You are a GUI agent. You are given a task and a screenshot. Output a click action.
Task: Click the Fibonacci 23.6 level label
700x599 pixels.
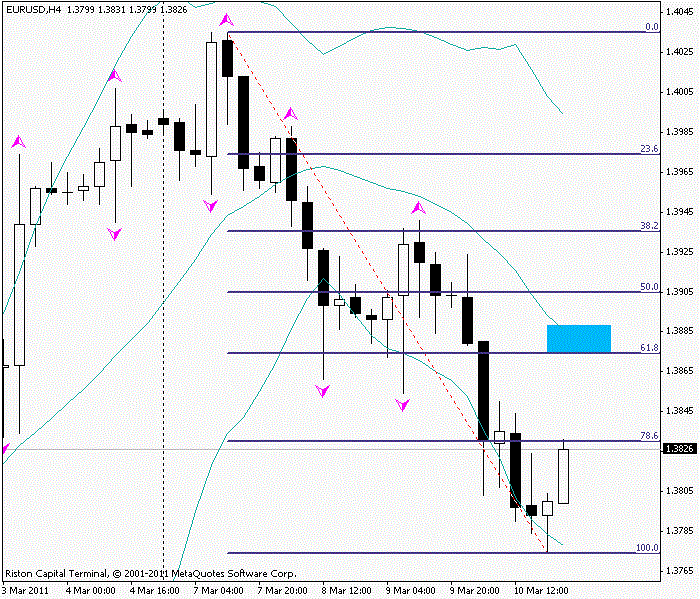(650, 149)
